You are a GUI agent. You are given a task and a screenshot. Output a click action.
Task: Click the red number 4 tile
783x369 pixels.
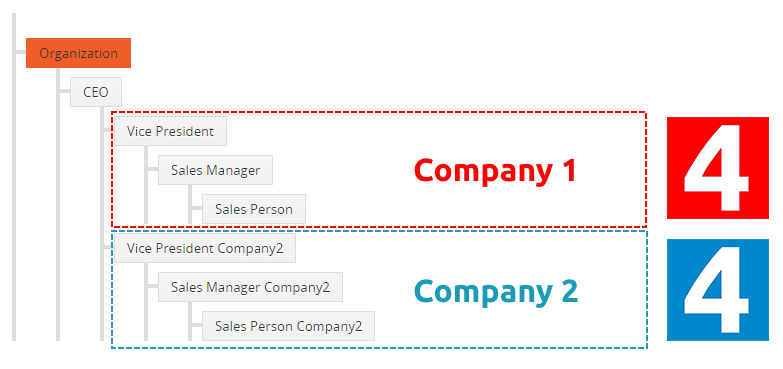(718, 168)
